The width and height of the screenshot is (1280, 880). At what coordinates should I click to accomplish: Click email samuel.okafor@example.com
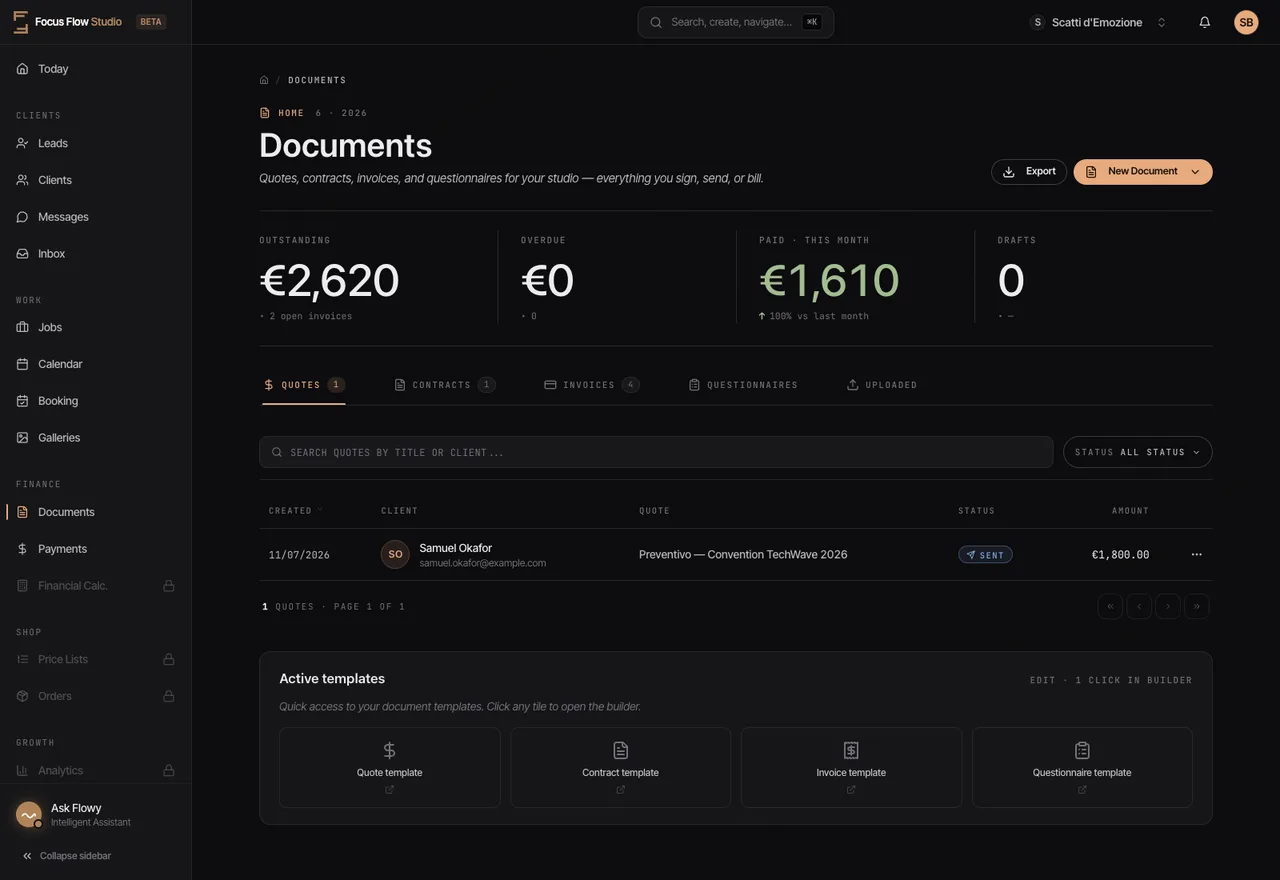click(483, 563)
